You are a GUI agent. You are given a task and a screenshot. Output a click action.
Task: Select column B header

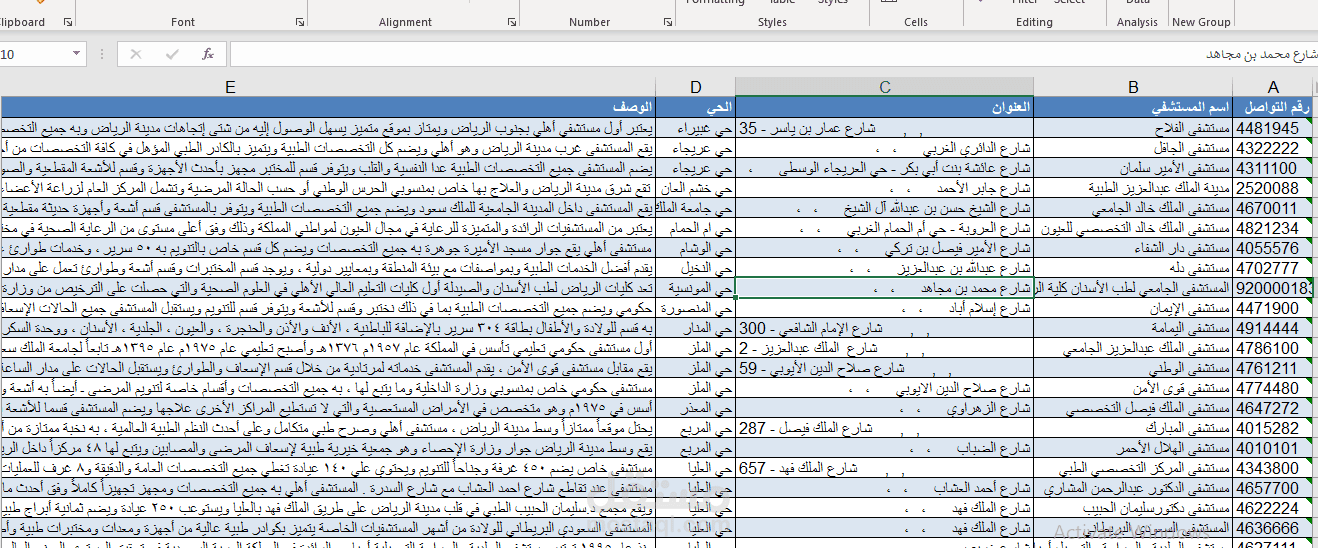click(x=1133, y=87)
